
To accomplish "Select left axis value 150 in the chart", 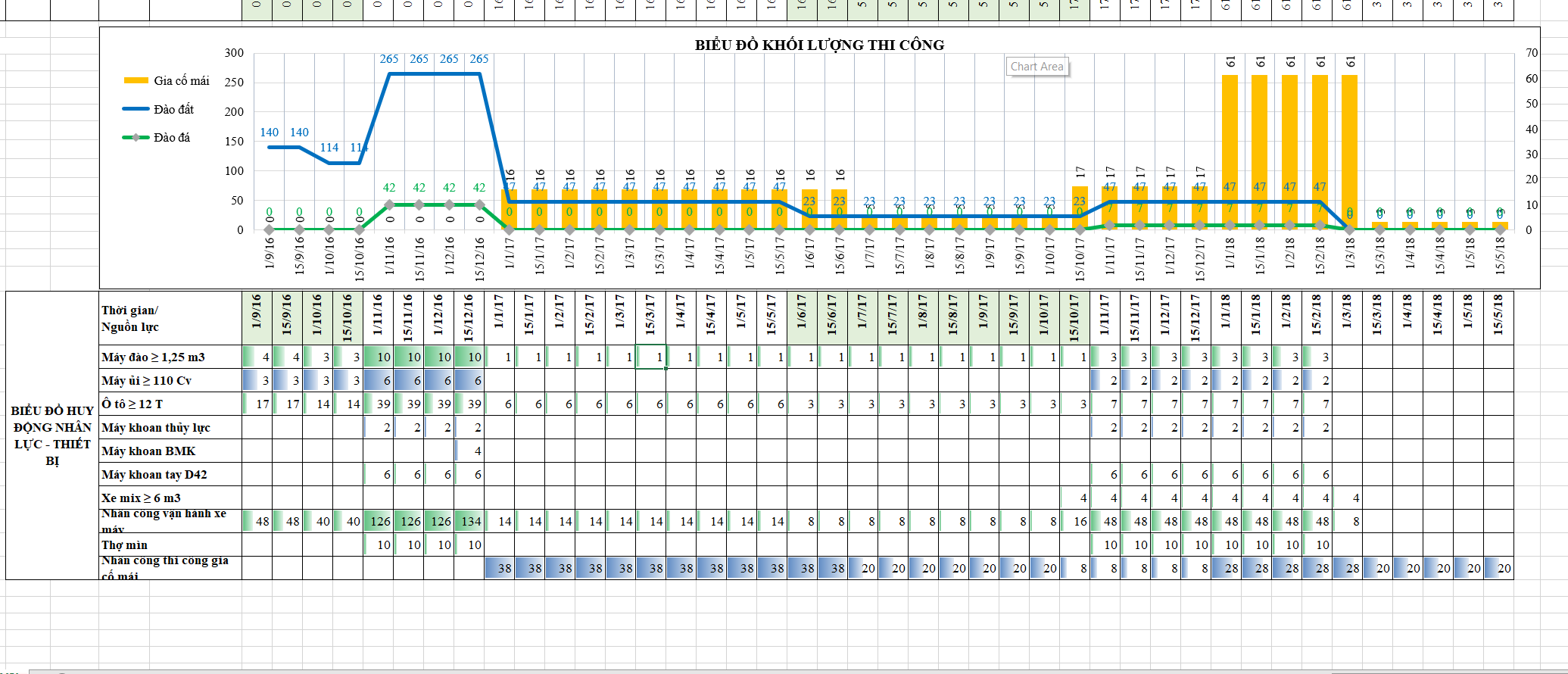I will (x=234, y=142).
